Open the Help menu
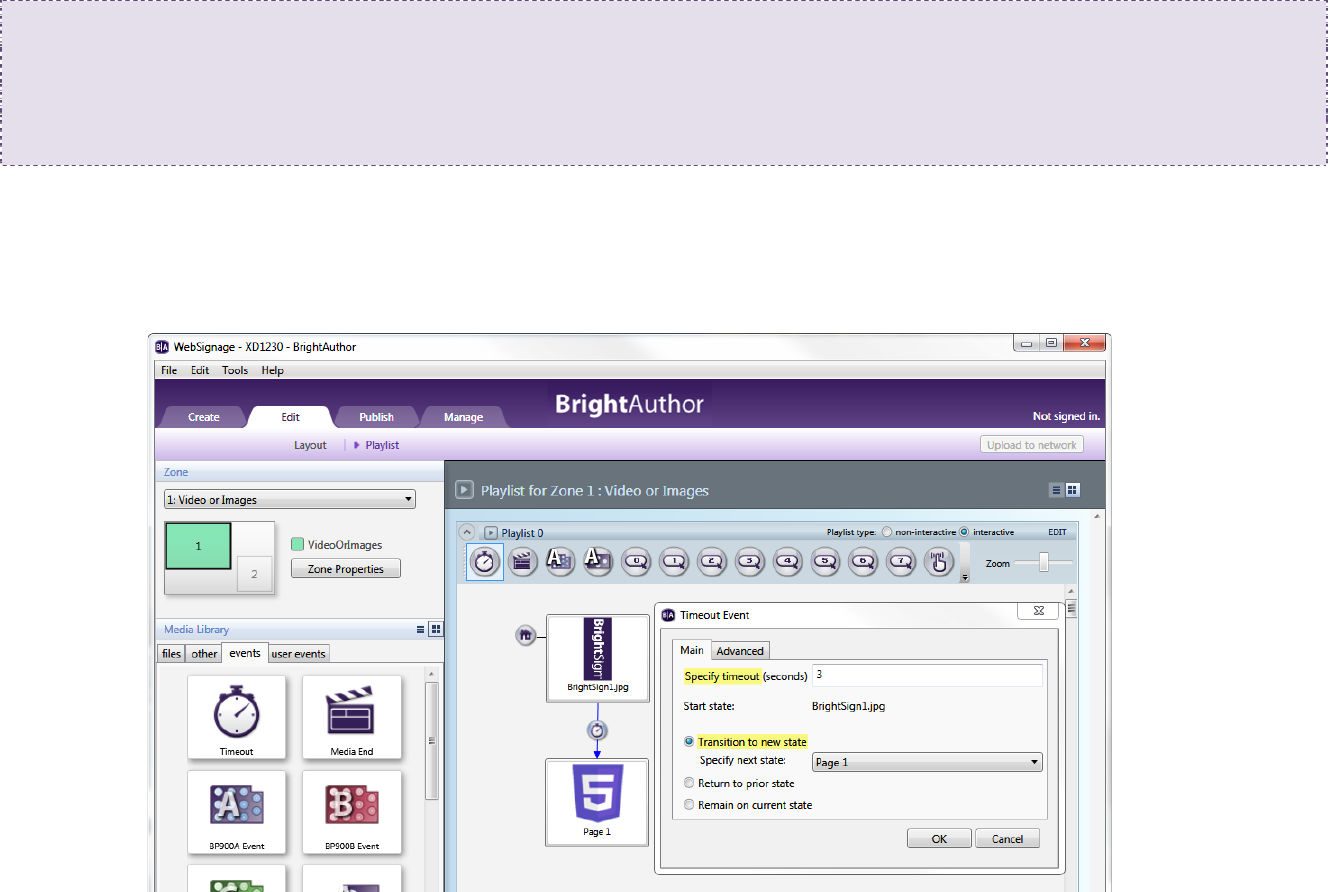 [x=273, y=370]
